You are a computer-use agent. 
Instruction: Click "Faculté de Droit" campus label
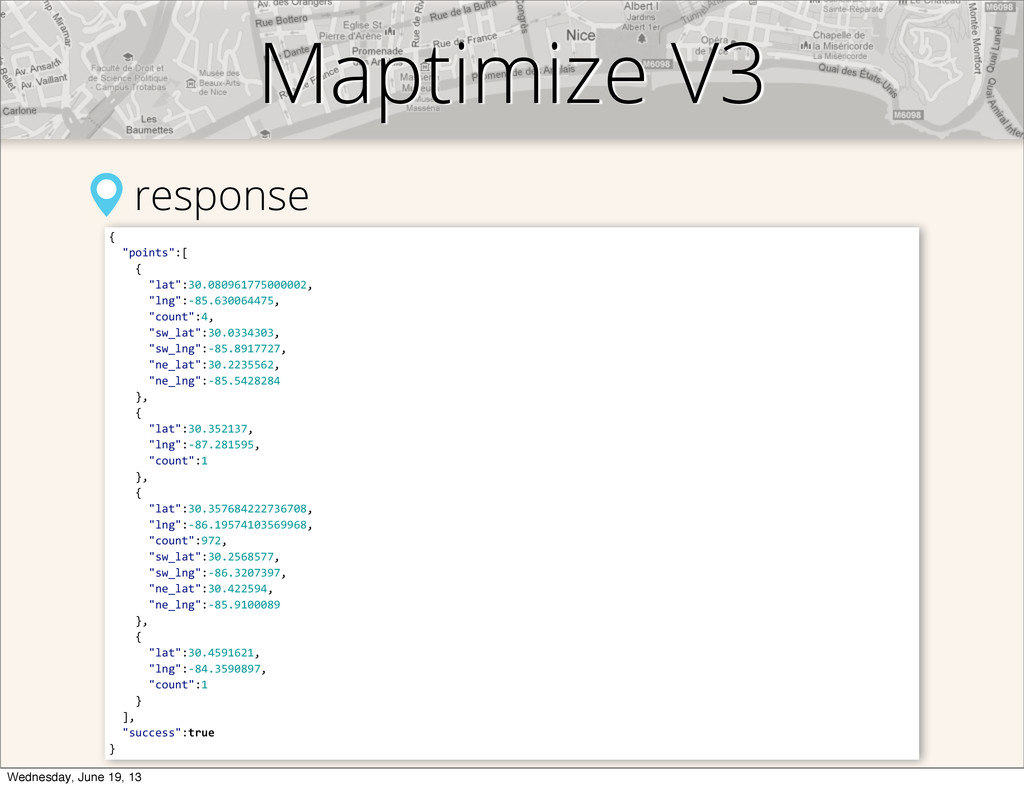point(128,77)
